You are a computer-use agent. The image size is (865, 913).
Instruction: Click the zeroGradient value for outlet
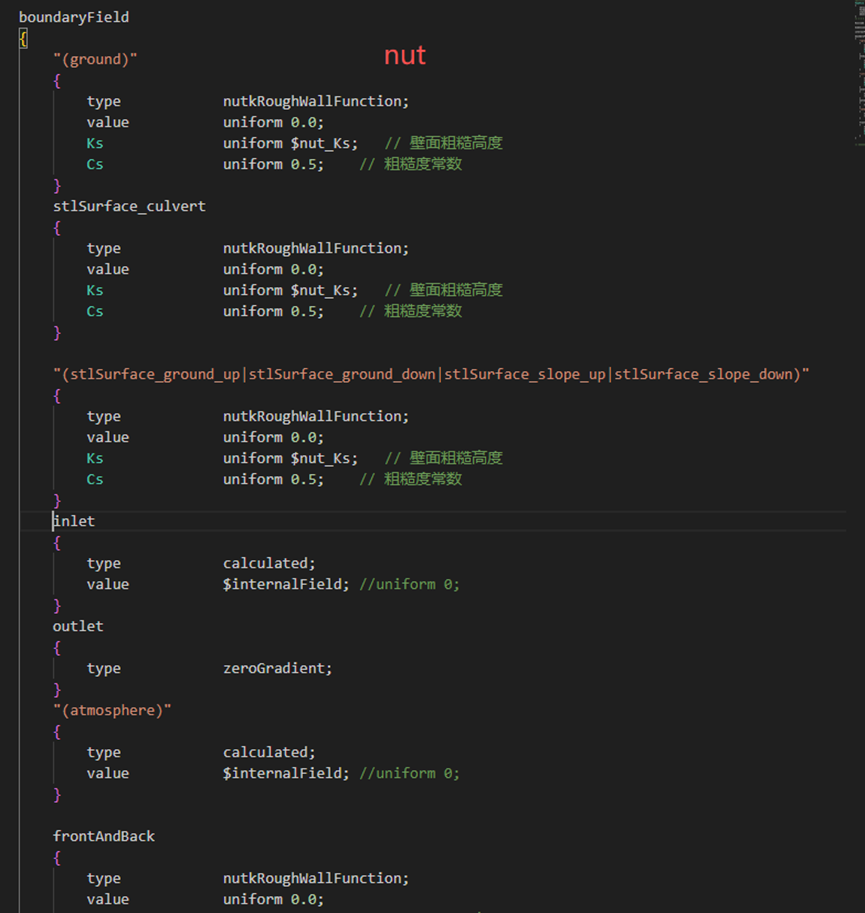275,667
